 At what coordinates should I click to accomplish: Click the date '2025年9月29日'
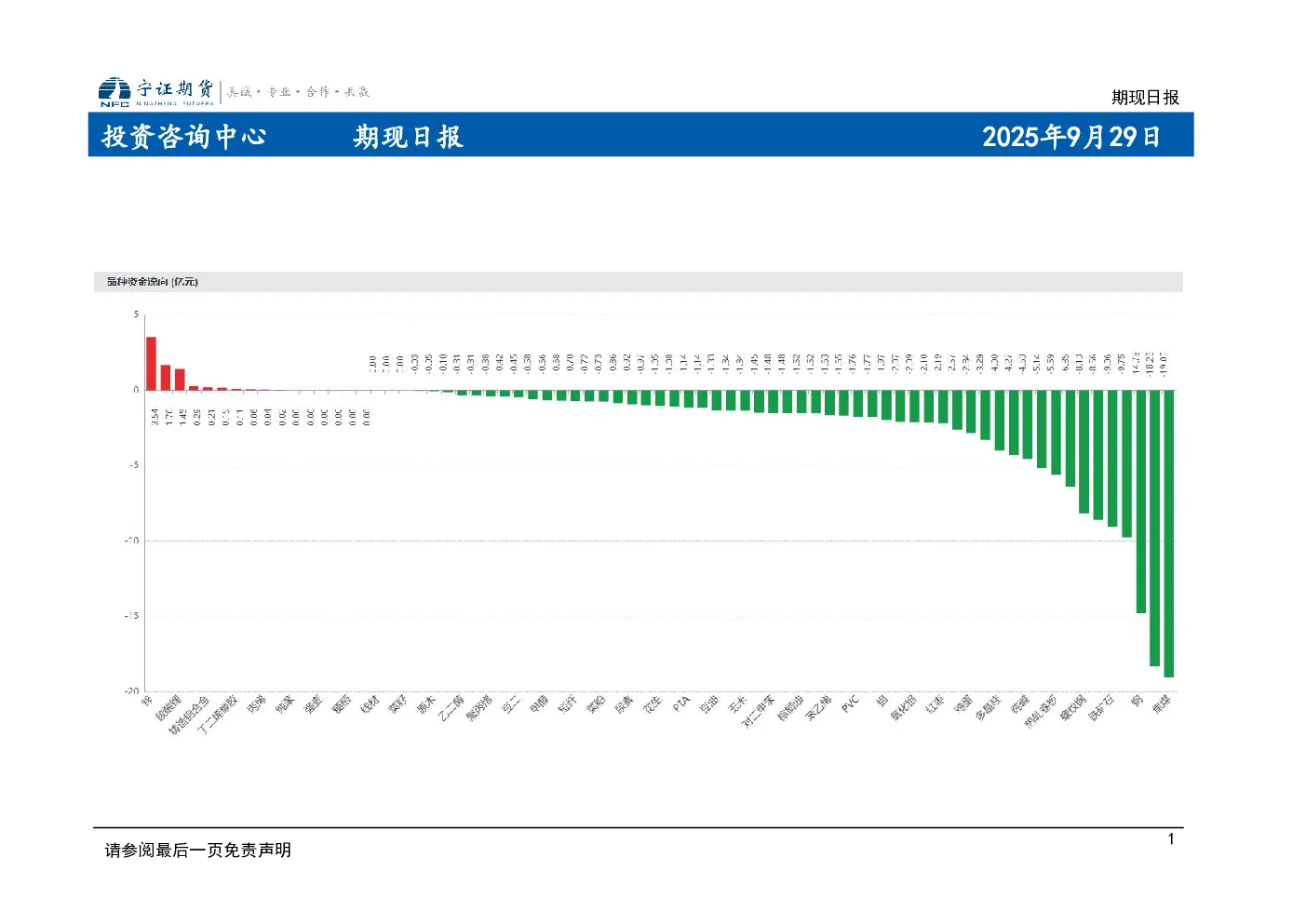pyautogui.click(x=1071, y=137)
